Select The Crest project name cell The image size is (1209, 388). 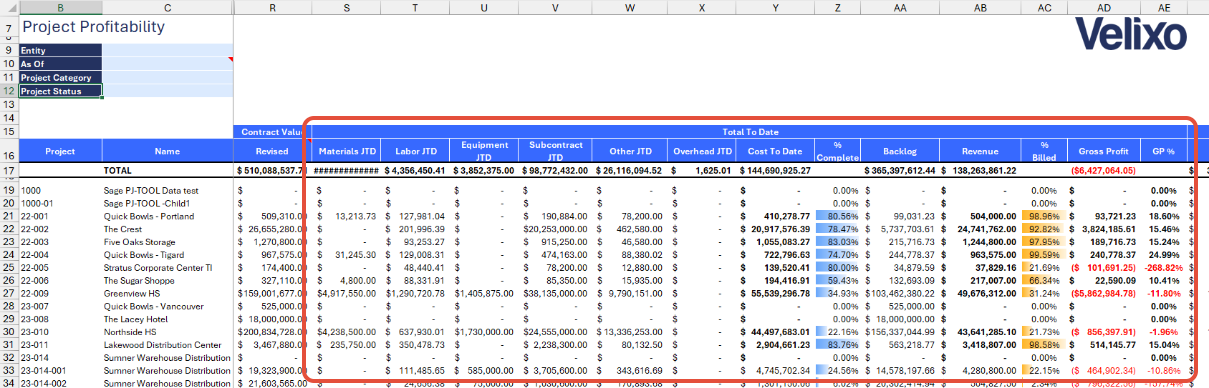coord(167,230)
